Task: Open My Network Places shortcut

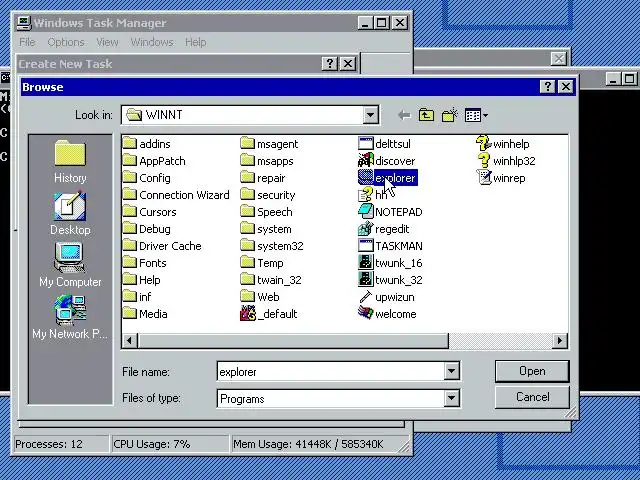Action: pos(70,317)
